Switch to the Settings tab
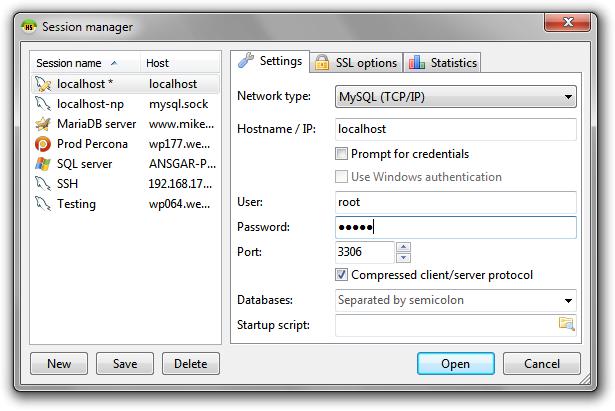The height and width of the screenshot is (411, 615). point(270,61)
